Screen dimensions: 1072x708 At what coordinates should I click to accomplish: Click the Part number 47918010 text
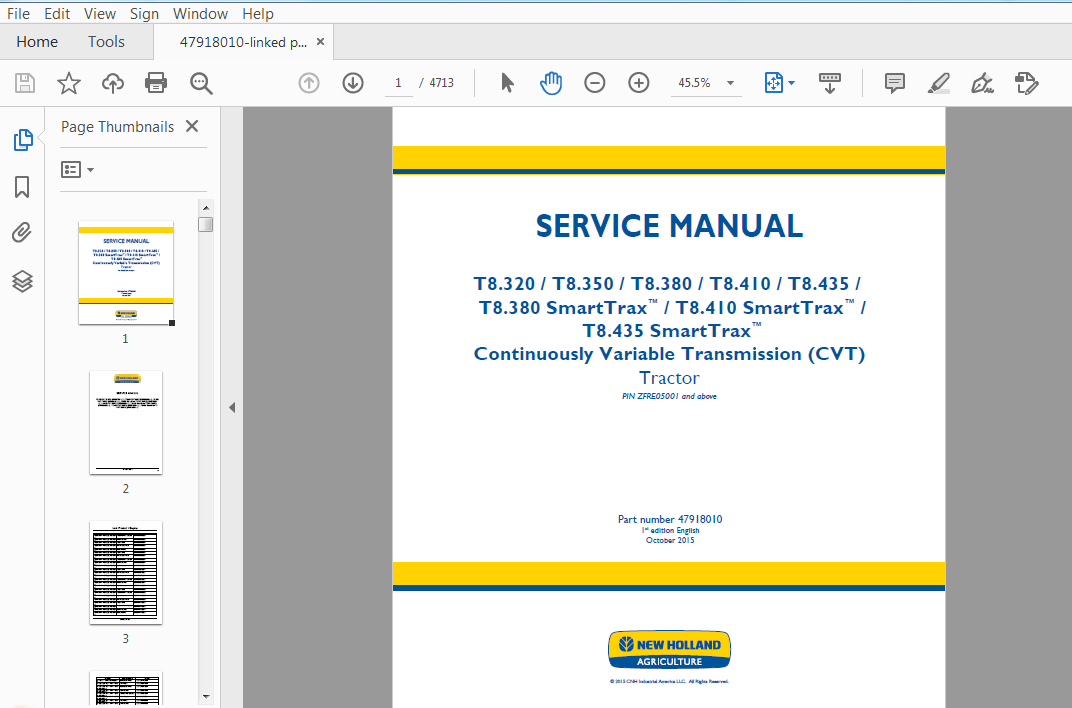(670, 519)
